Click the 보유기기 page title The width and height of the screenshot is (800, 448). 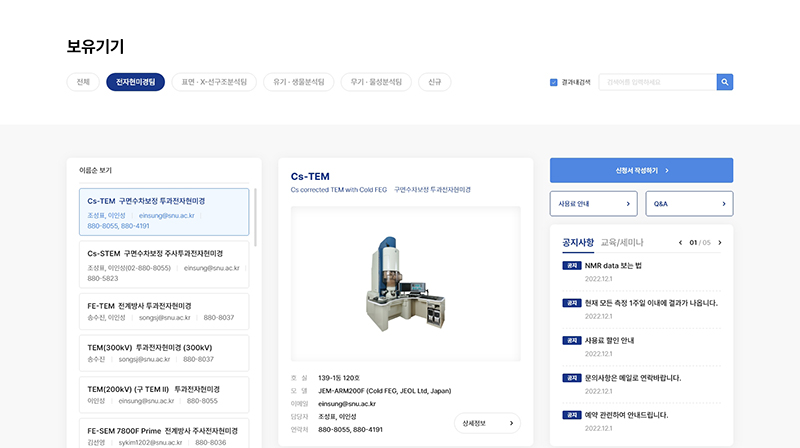(x=95, y=46)
